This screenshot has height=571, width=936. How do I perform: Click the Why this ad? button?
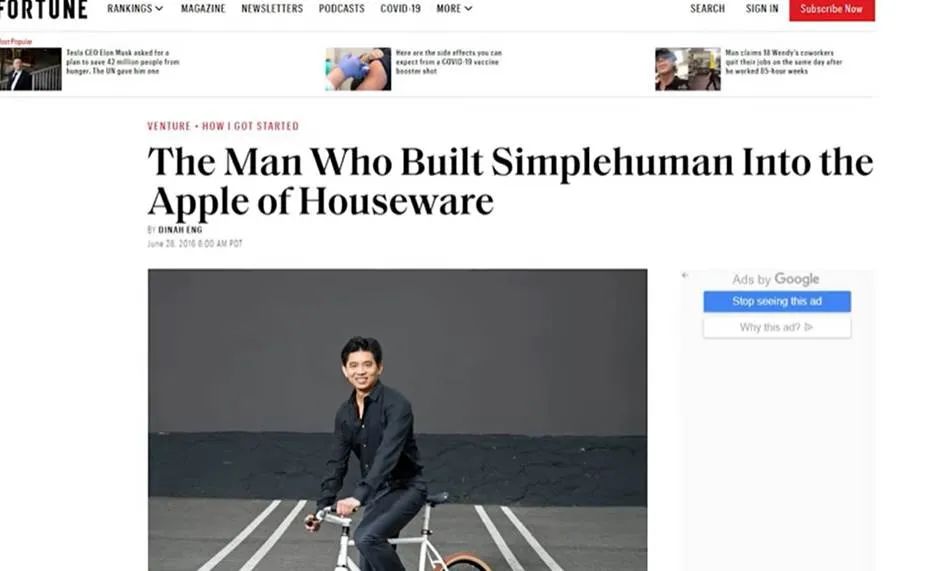(x=777, y=327)
